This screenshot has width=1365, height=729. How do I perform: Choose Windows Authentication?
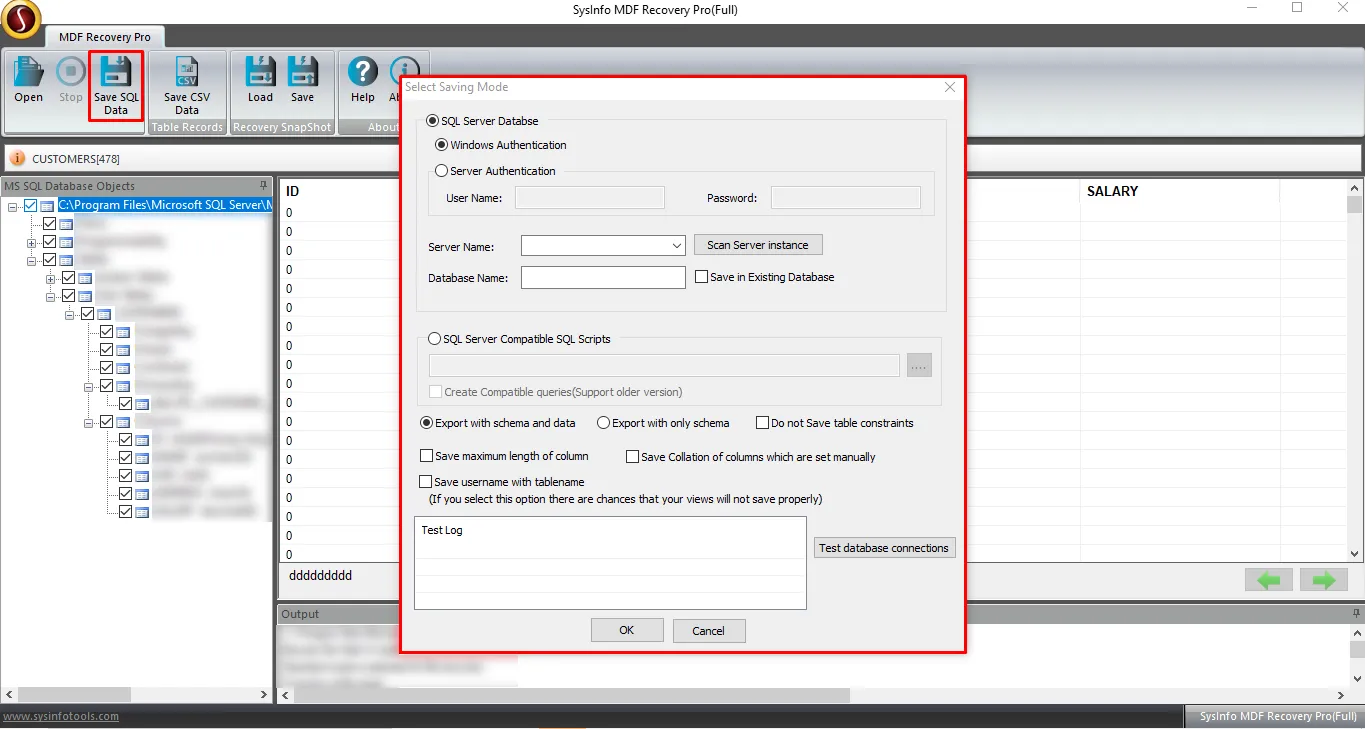442,145
